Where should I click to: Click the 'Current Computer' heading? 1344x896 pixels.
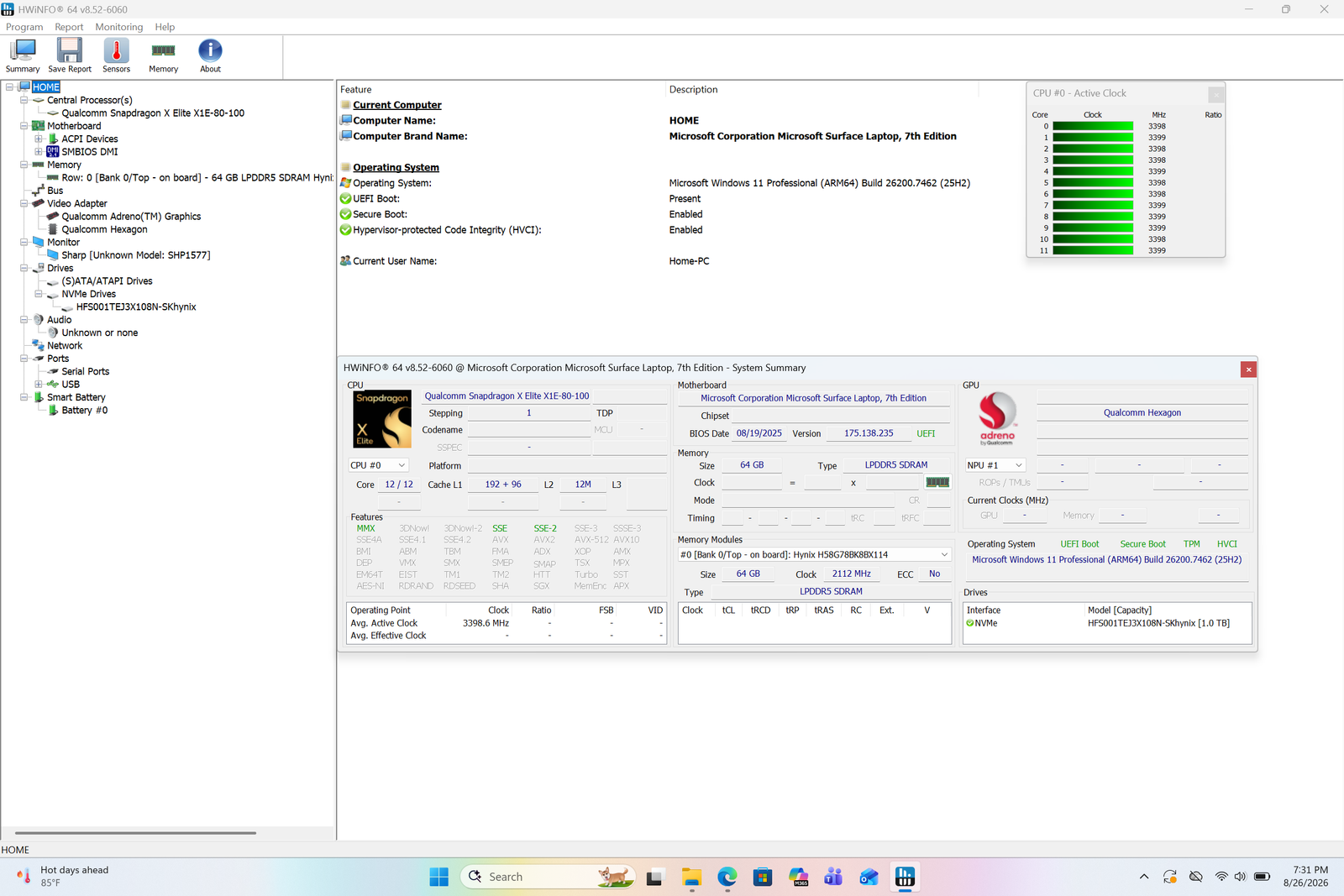pyautogui.click(x=396, y=105)
